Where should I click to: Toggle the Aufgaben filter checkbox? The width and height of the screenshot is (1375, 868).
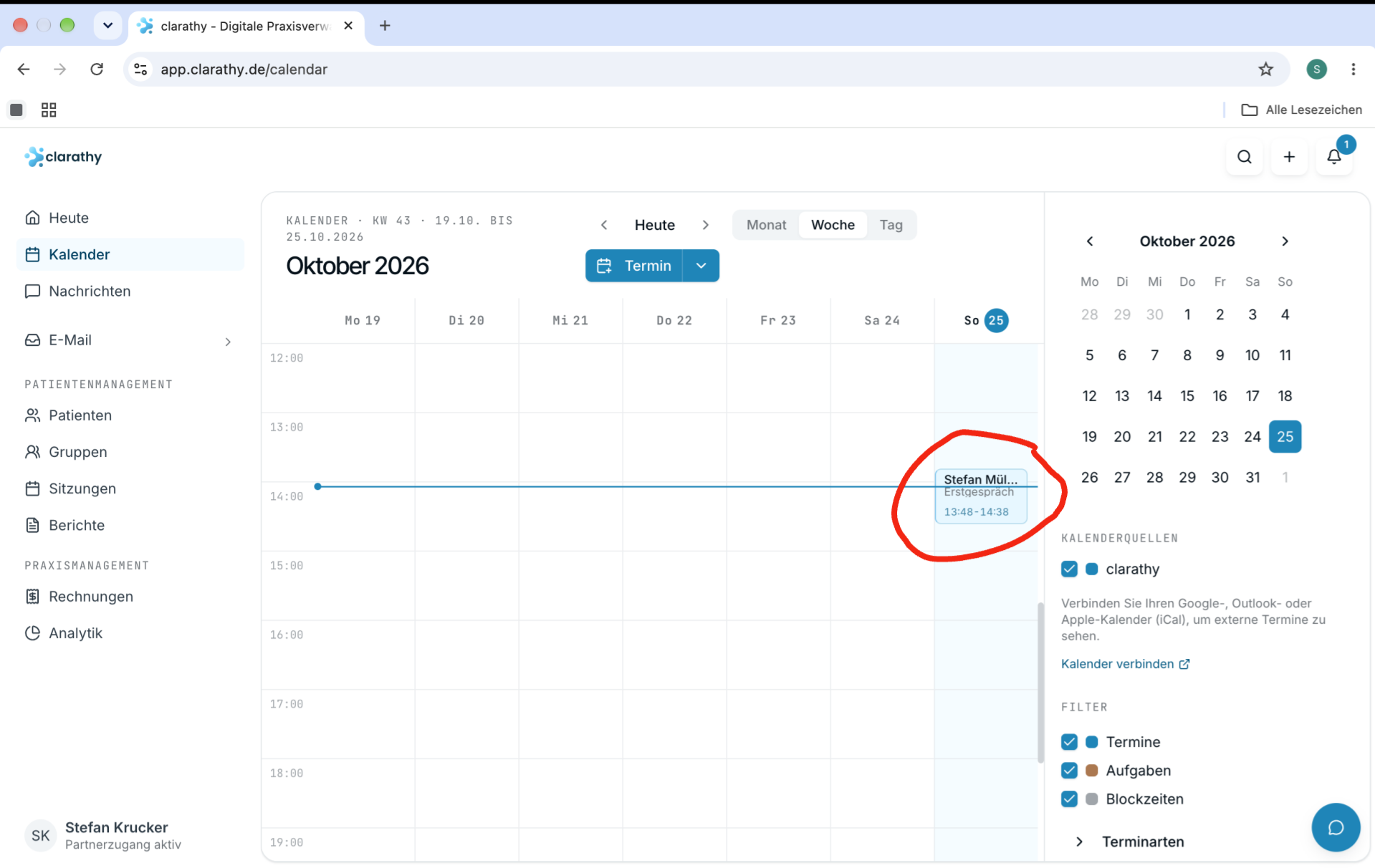pos(1069,771)
